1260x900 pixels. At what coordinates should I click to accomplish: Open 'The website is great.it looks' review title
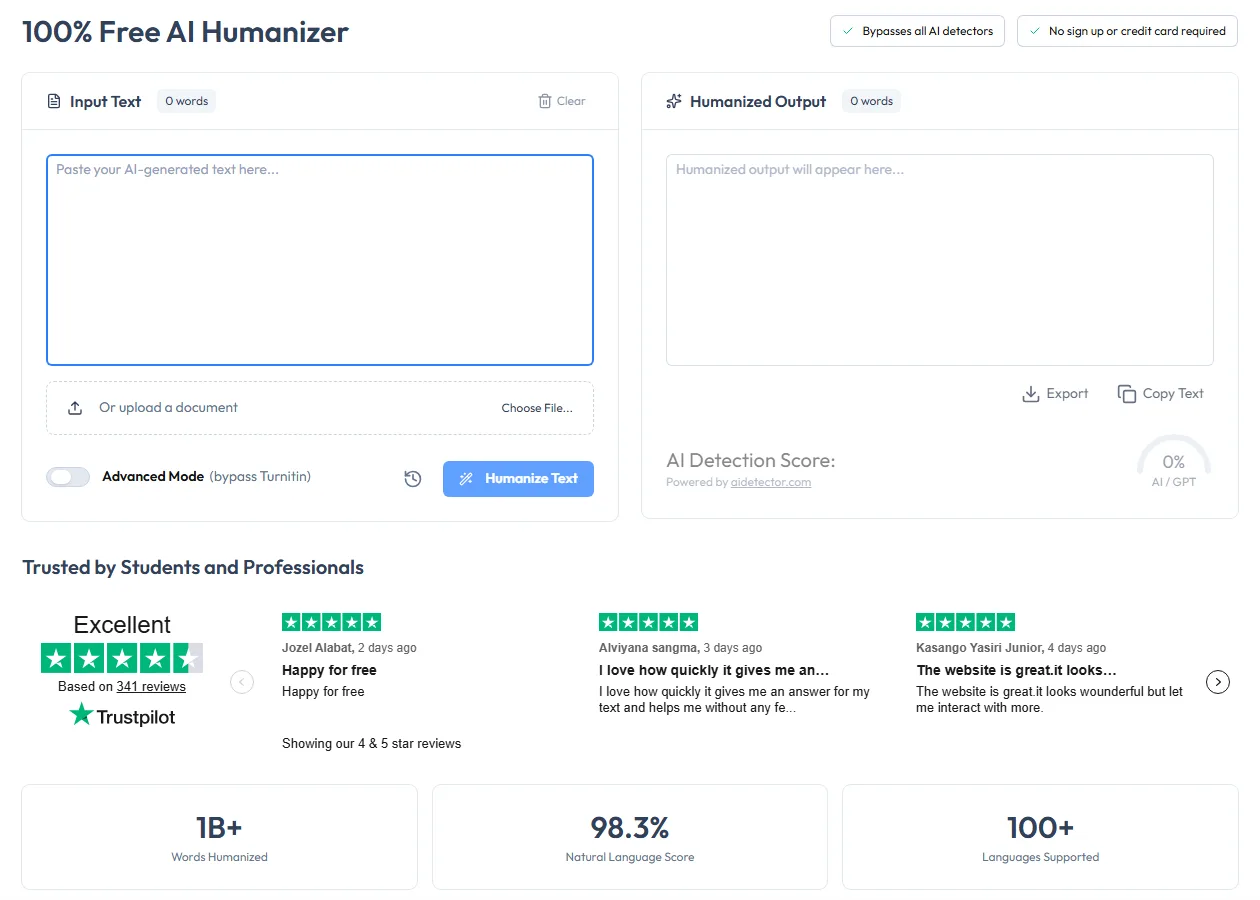click(1016, 671)
